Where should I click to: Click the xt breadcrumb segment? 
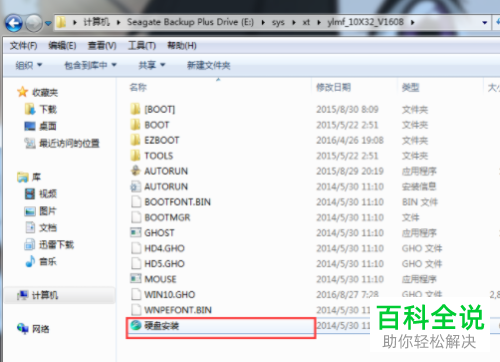tap(306, 22)
